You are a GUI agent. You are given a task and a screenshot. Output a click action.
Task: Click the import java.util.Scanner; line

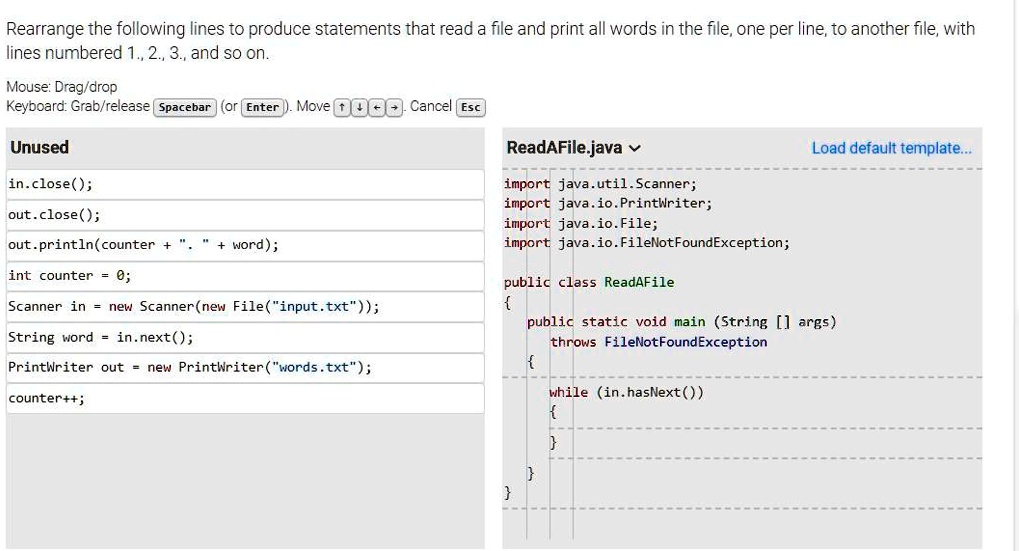[600, 184]
